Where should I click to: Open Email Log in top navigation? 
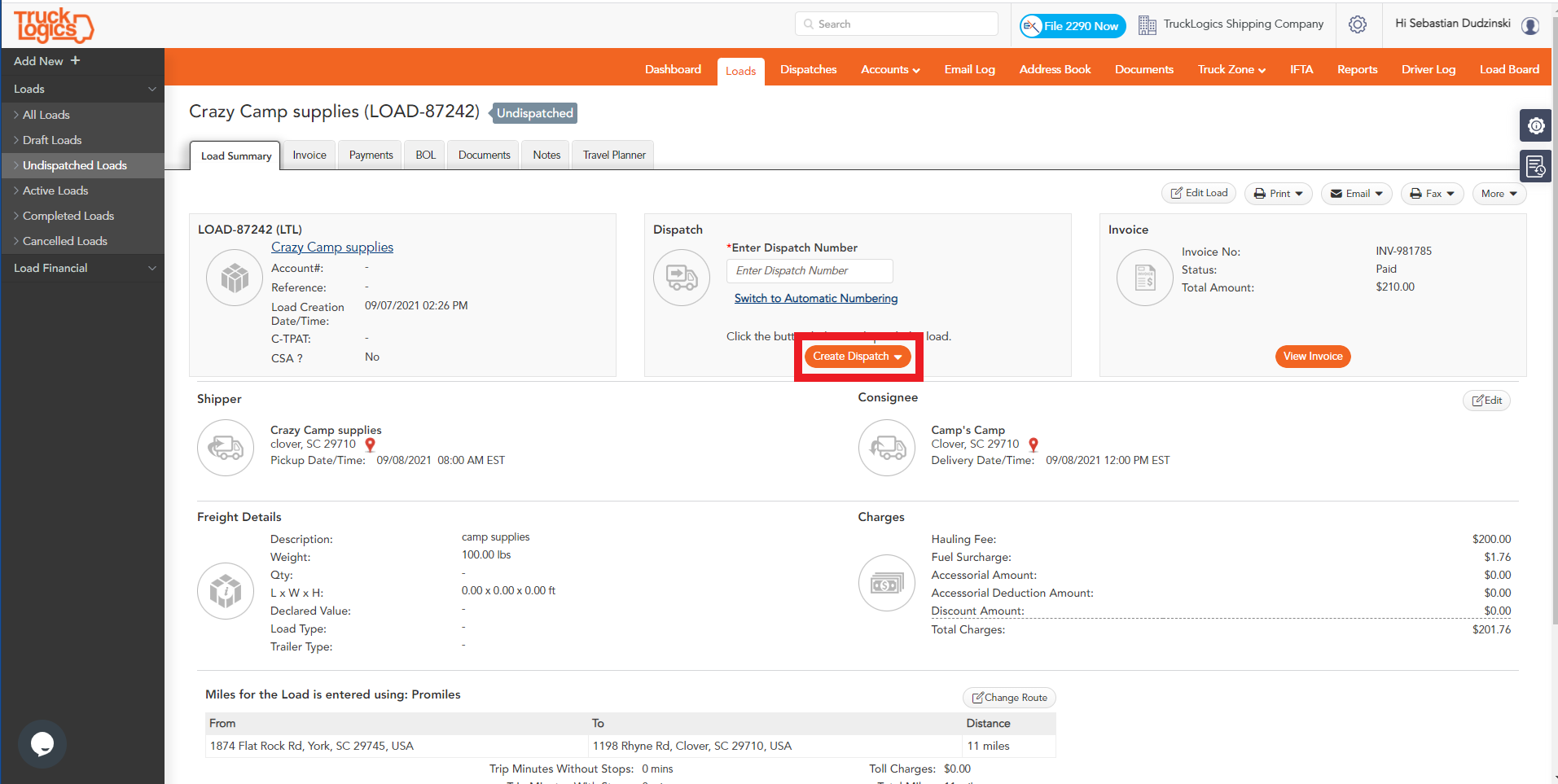click(x=970, y=69)
